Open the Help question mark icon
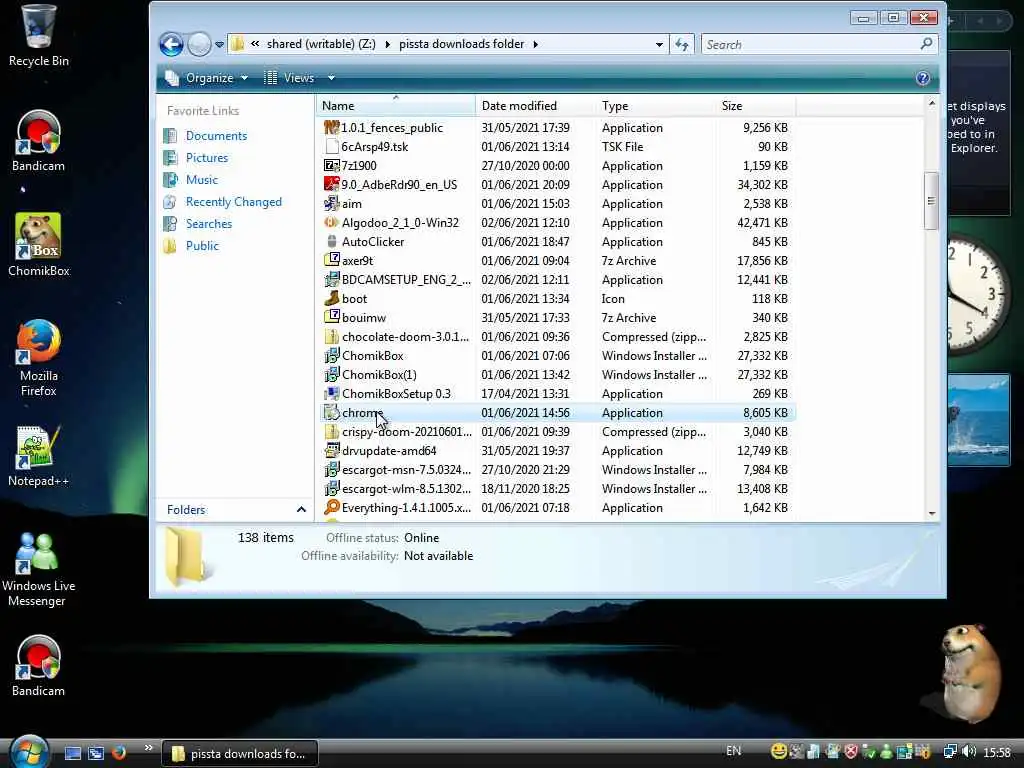Image resolution: width=1024 pixels, height=768 pixels. [x=922, y=78]
